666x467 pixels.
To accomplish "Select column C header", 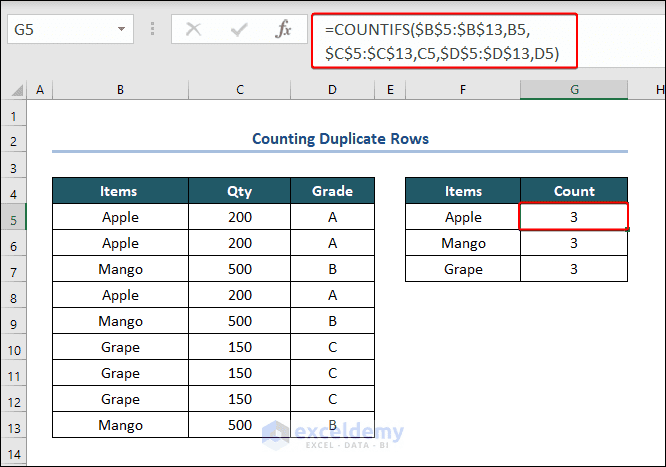I will click(240, 90).
